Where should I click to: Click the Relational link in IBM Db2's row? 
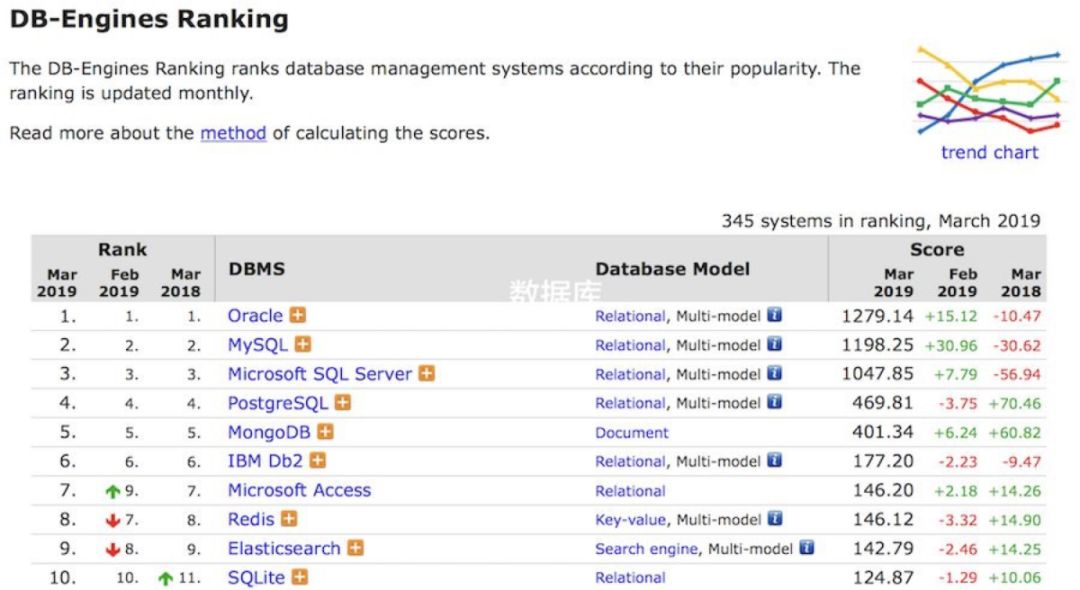coord(630,461)
